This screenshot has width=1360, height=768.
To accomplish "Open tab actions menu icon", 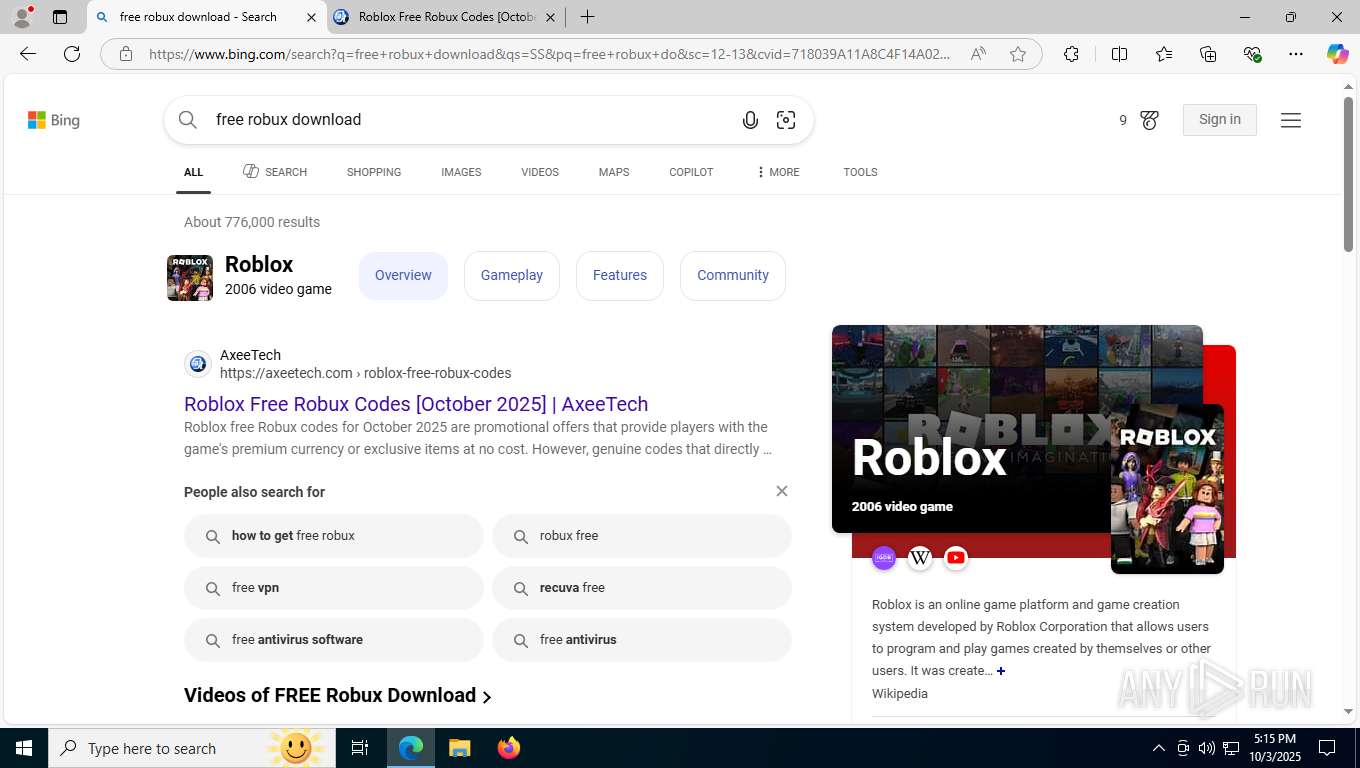I will 60,17.
